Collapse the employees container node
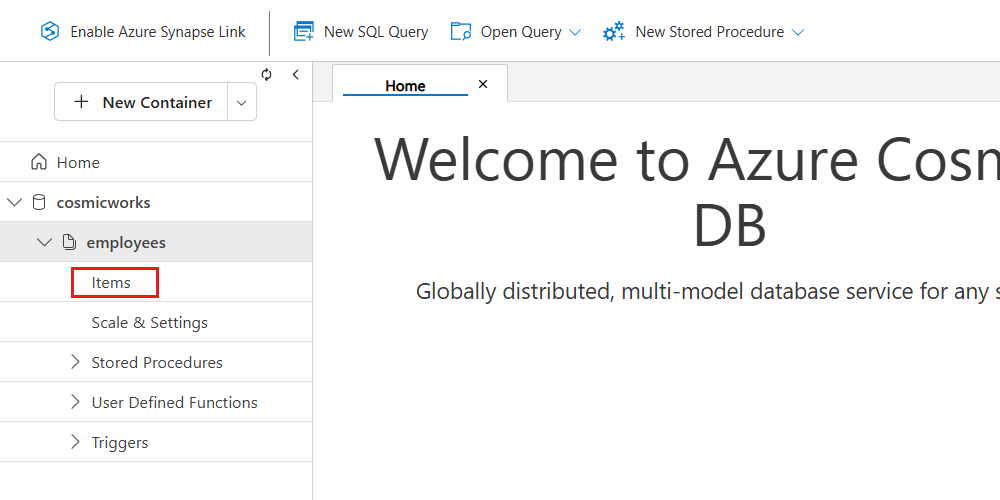Image resolution: width=1000 pixels, height=500 pixels. (x=44, y=242)
